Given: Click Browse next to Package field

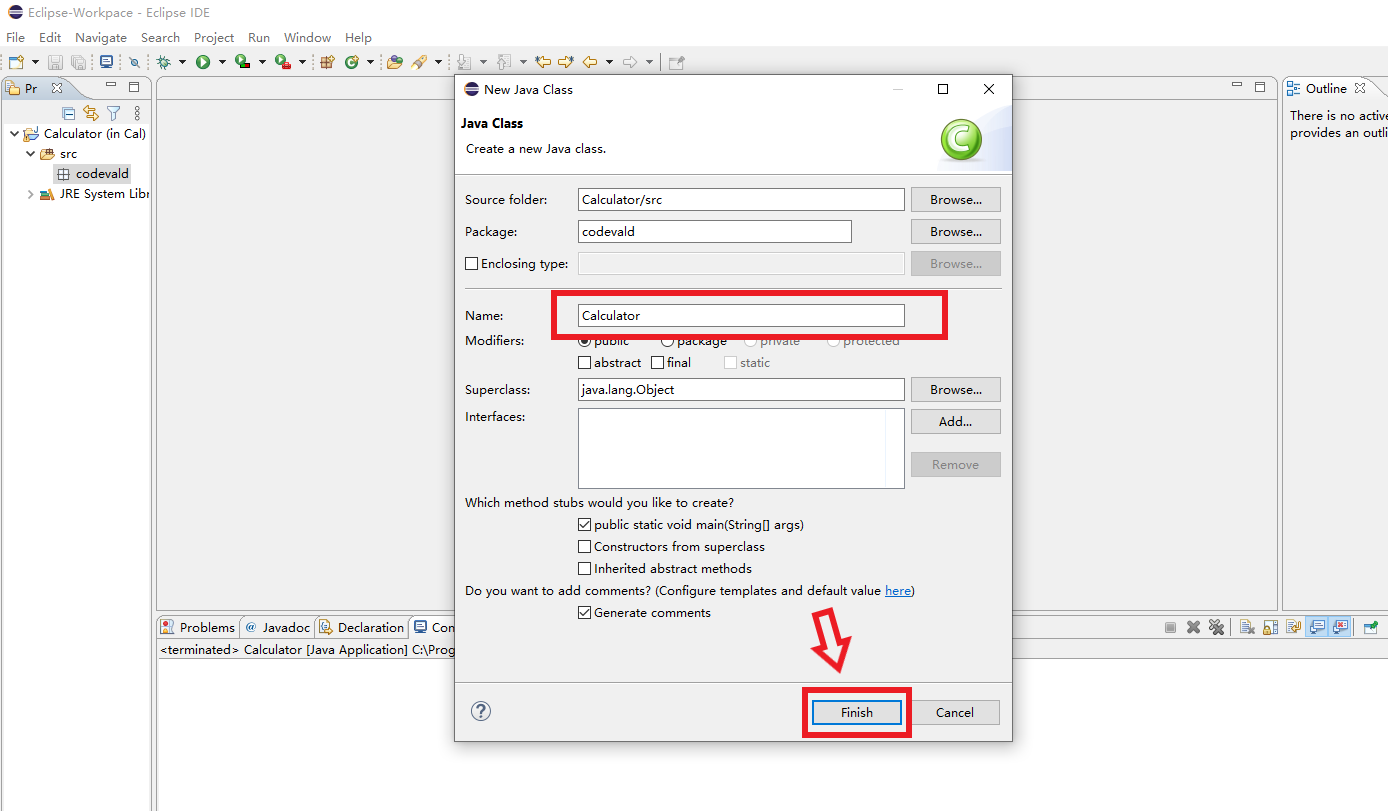Looking at the screenshot, I should [x=955, y=231].
